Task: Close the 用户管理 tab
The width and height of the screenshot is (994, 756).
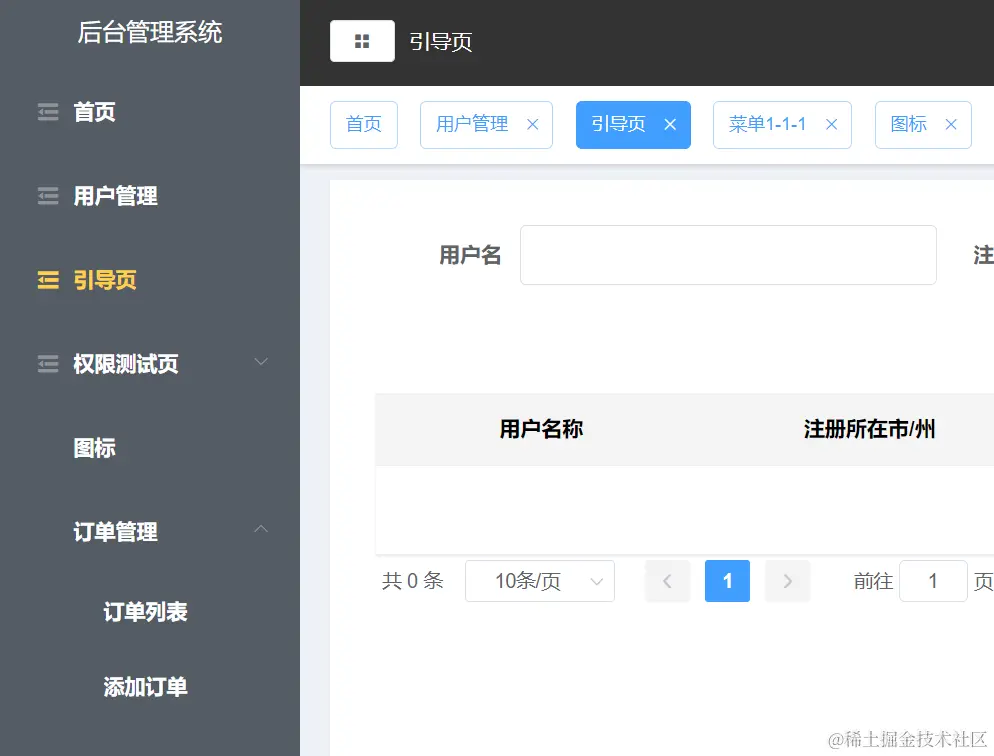Action: 532,125
